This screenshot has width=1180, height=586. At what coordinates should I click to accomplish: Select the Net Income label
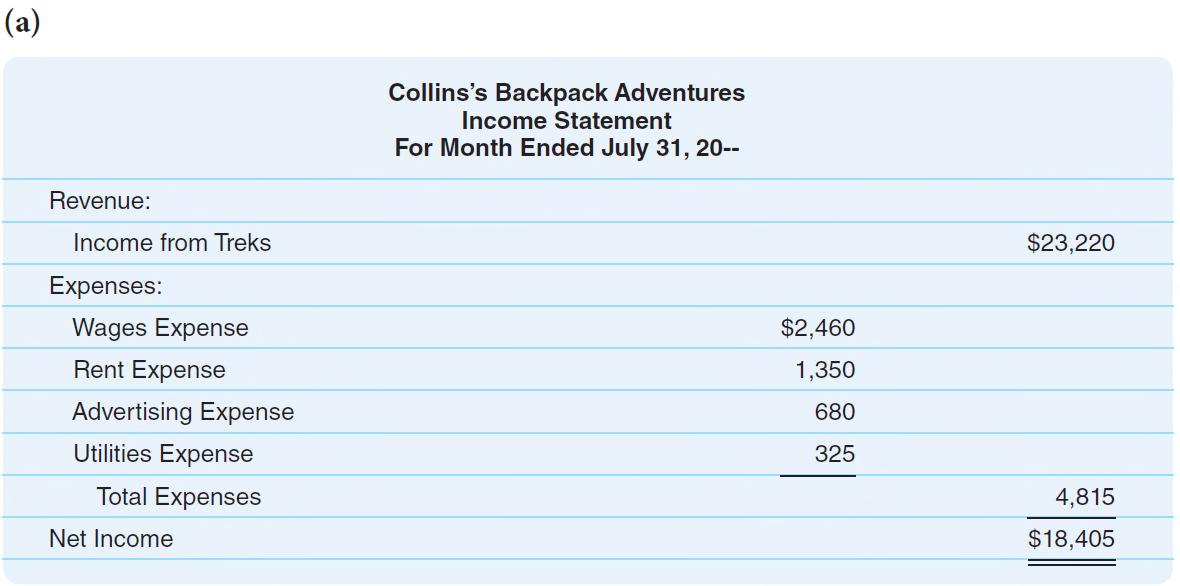pyautogui.click(x=111, y=539)
